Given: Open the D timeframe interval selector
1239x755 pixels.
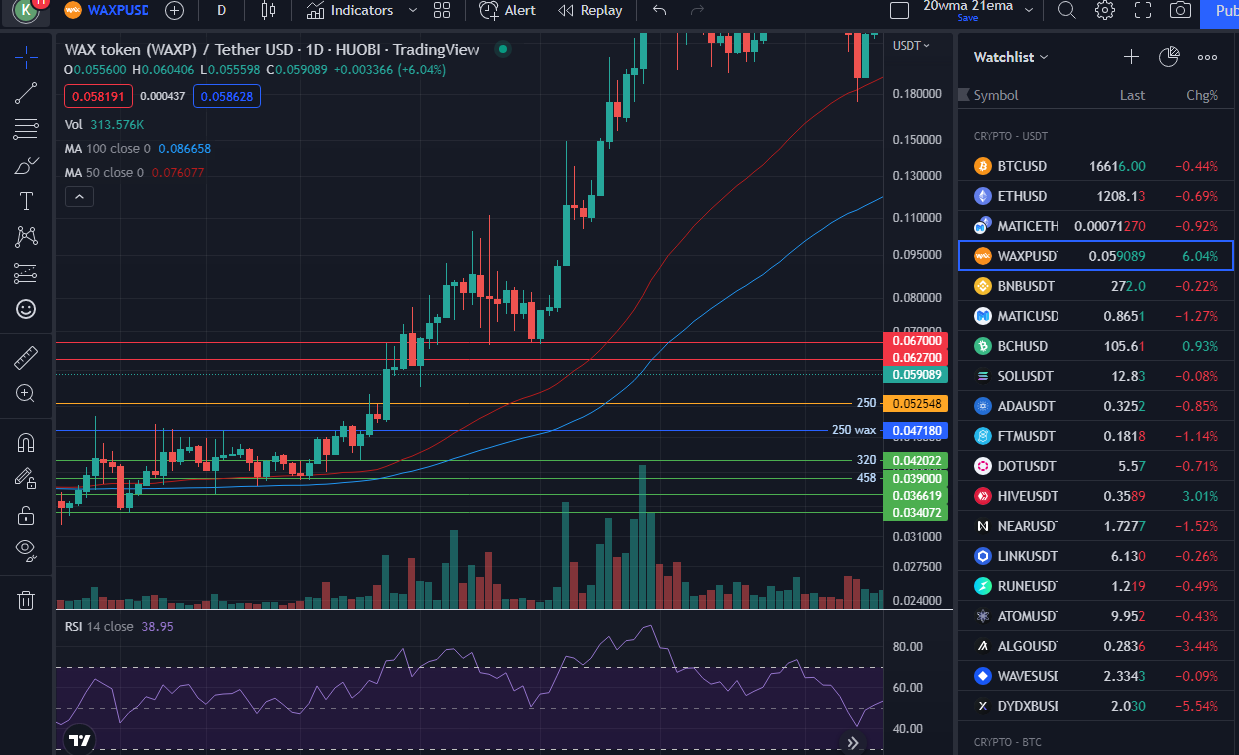Looking at the screenshot, I should click(x=221, y=10).
